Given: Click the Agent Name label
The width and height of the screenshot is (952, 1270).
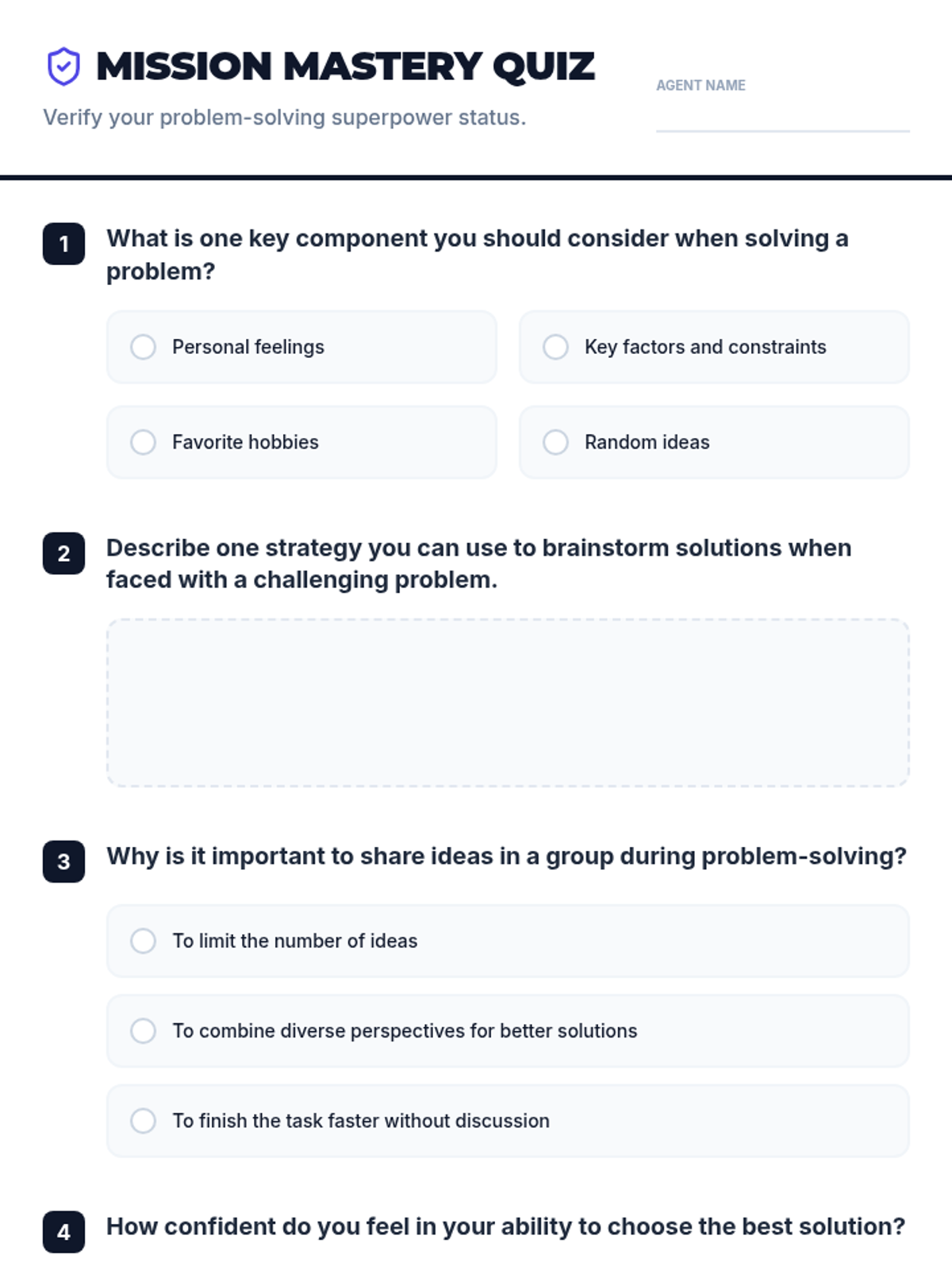Looking at the screenshot, I should tap(701, 85).
